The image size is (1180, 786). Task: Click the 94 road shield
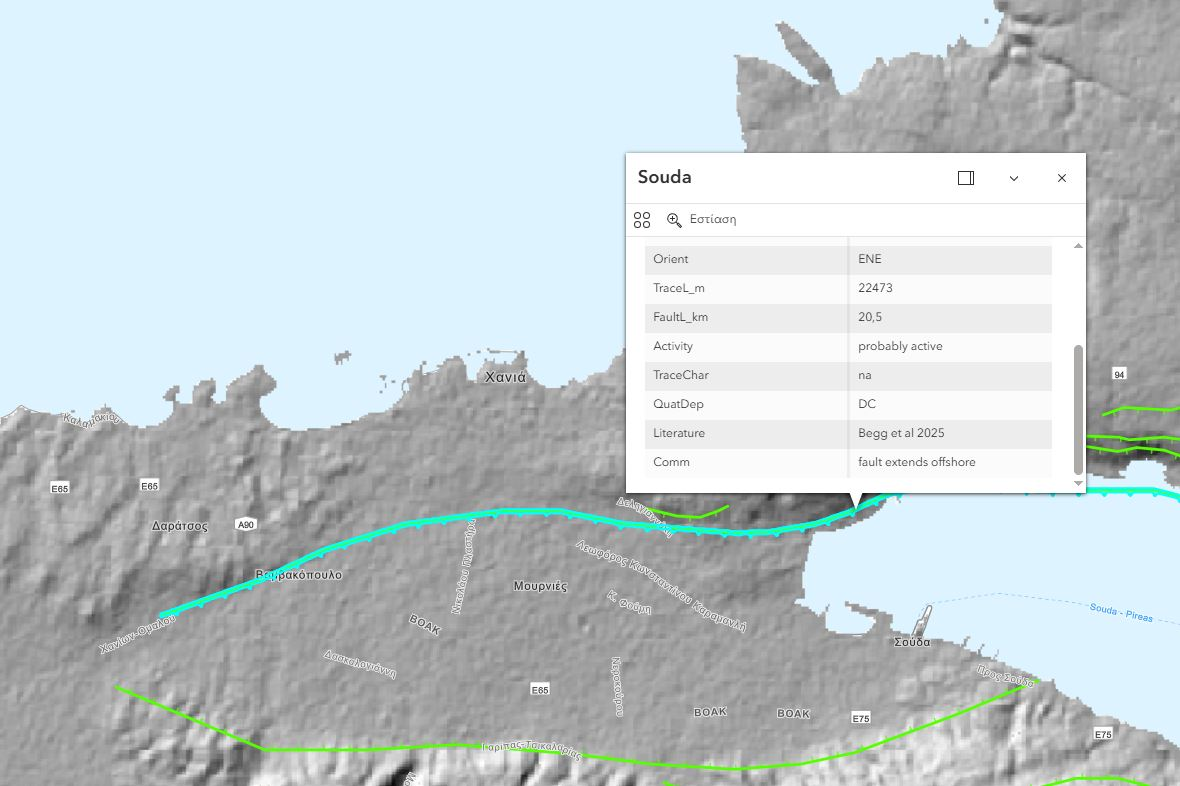(1119, 374)
